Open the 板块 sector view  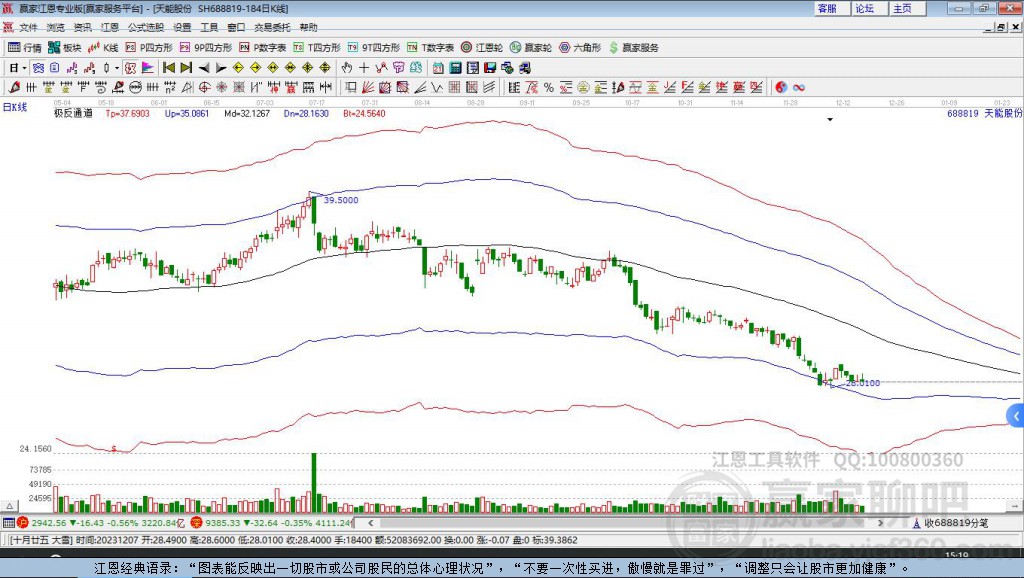click(x=65, y=48)
